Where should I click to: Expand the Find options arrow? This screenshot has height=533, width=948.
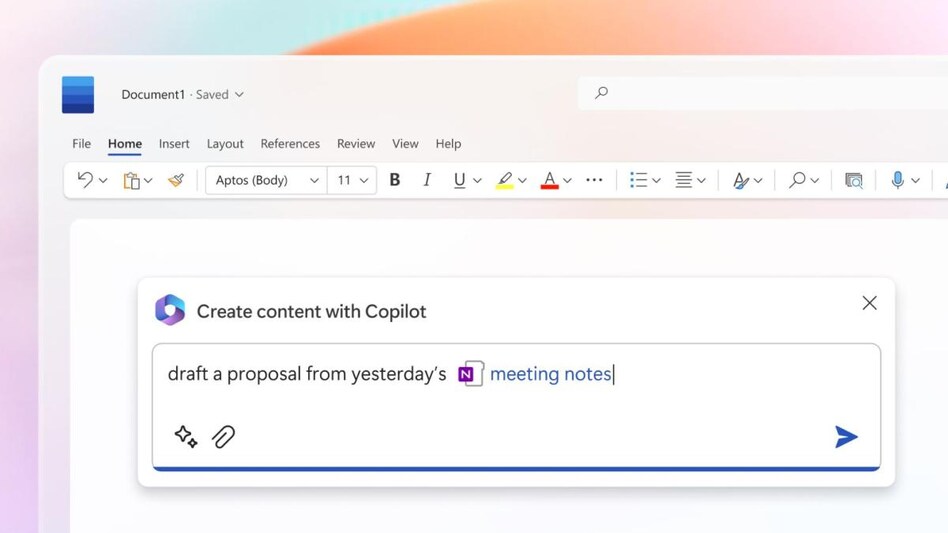coord(815,180)
